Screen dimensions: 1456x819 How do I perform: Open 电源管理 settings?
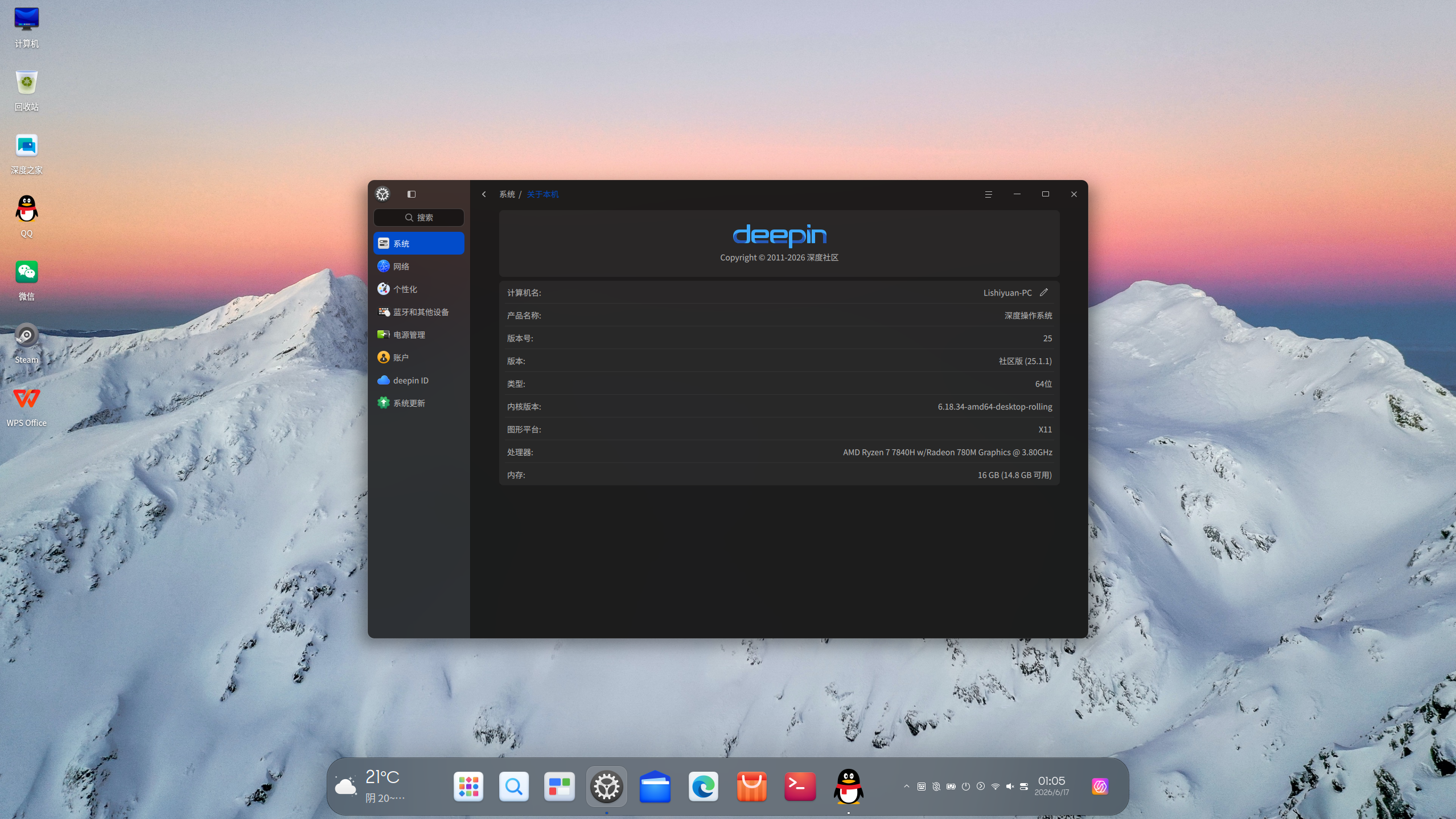tap(419, 334)
